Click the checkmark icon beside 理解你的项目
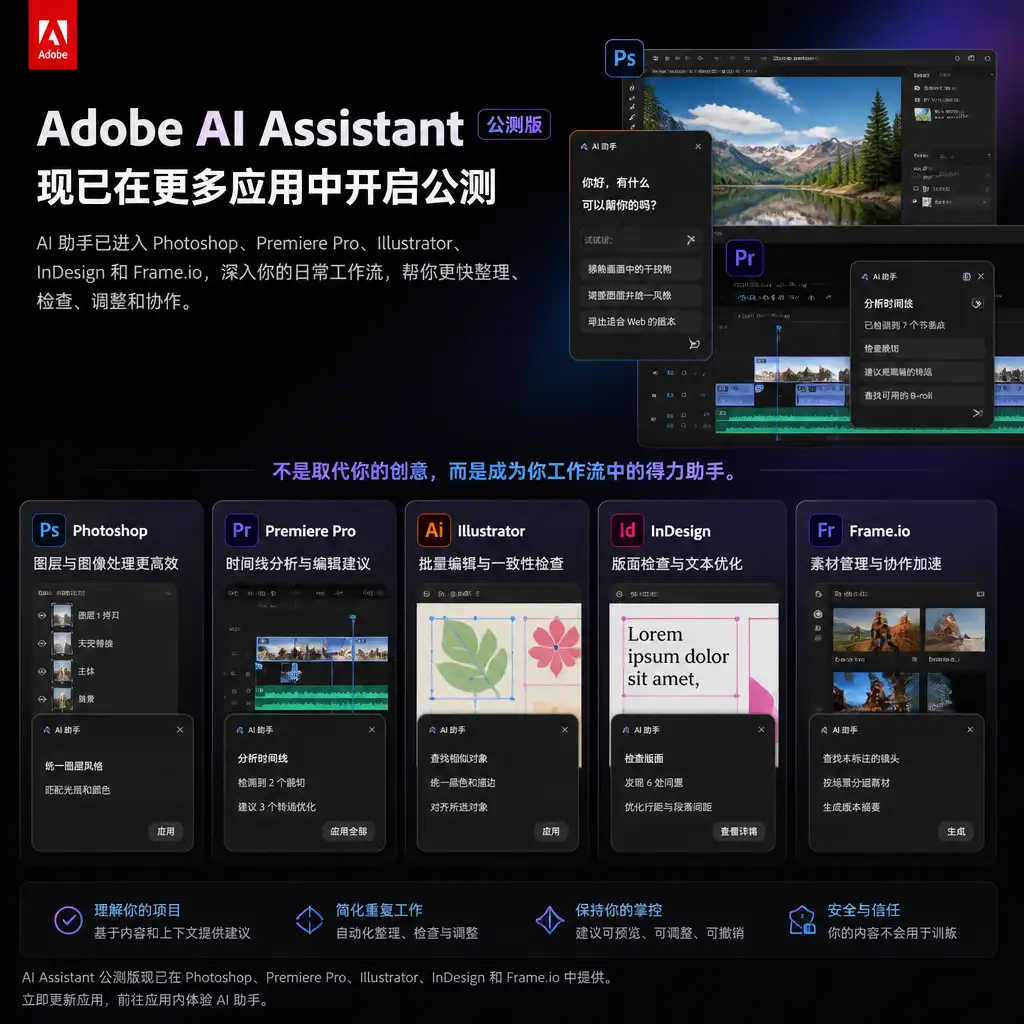This screenshot has width=1024, height=1024. point(68,920)
